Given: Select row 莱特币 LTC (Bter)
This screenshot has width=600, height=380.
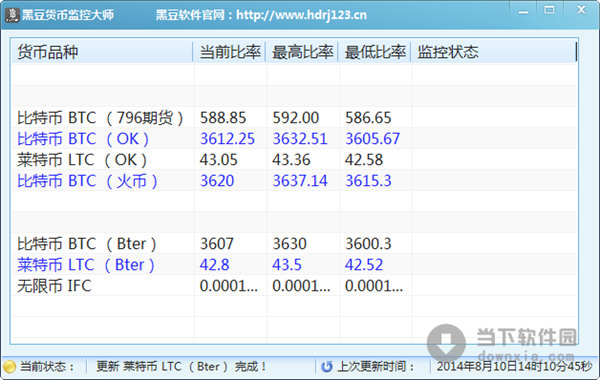Looking at the screenshot, I should (294, 264).
